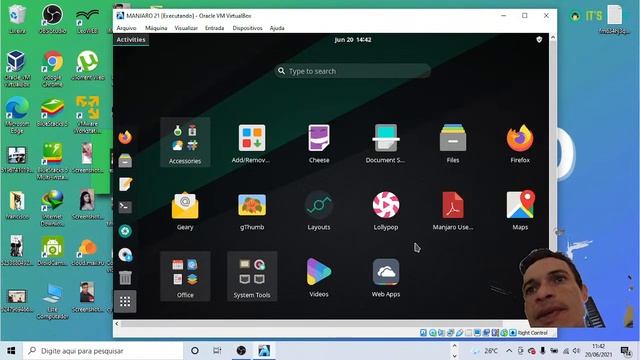Open the Entrada menu
Screen dimensions: 640x360
pos(214,28)
